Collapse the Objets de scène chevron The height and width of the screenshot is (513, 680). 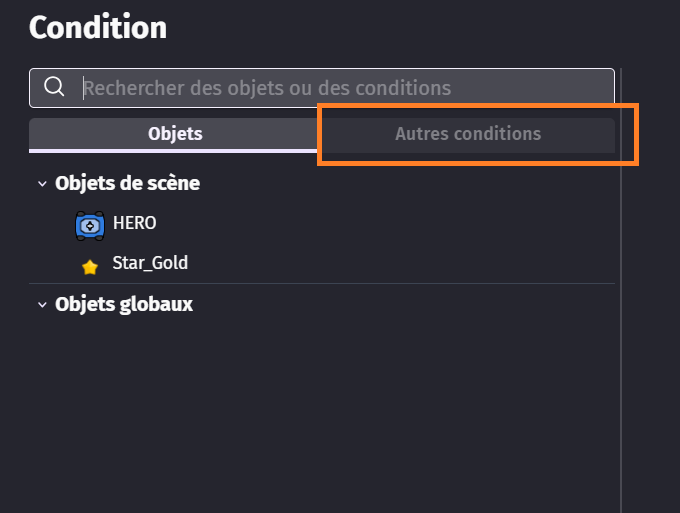[42, 184]
